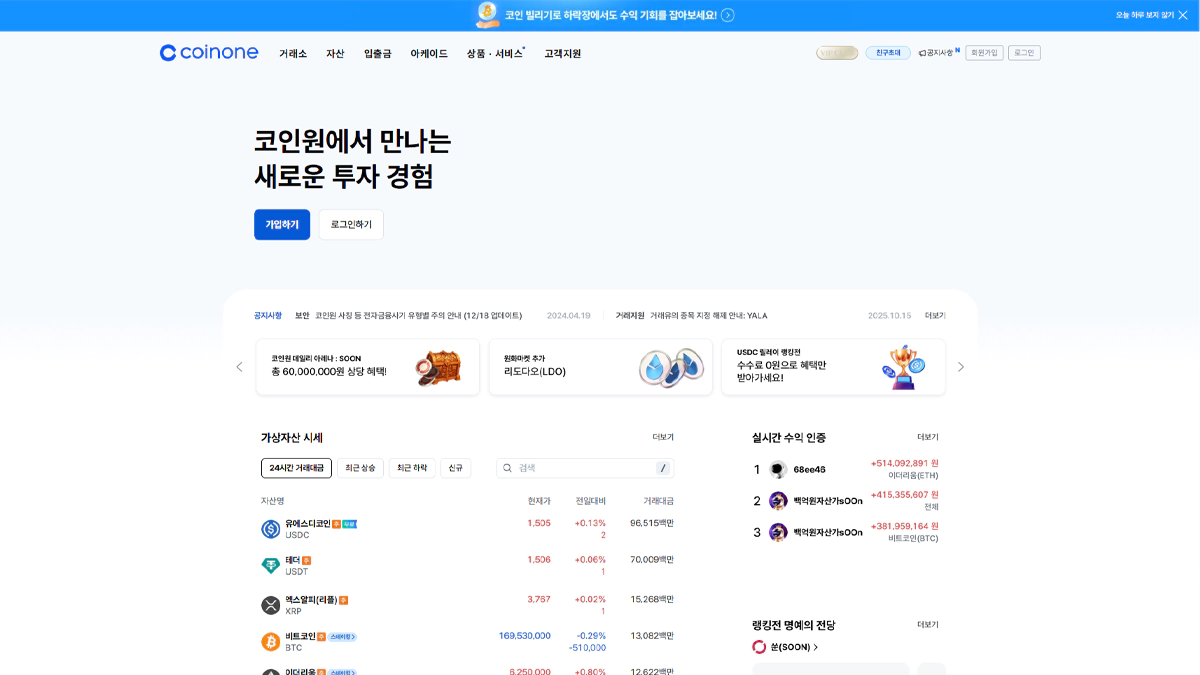Click the trophy icon on the USDC ranking banner
Viewport: 1200px width, 675px height.
coord(904,367)
